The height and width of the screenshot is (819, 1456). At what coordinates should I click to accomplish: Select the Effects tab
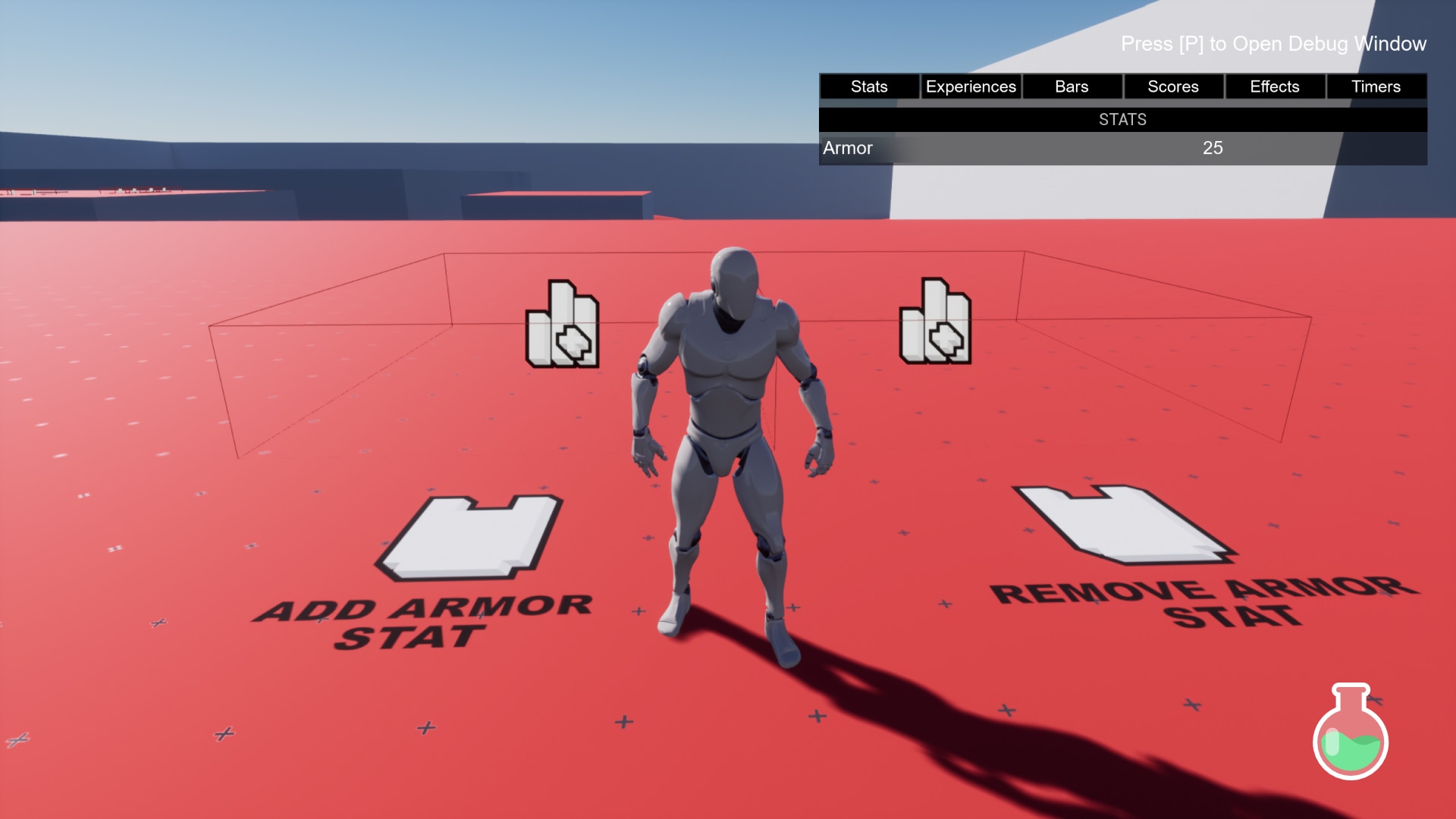(1275, 86)
